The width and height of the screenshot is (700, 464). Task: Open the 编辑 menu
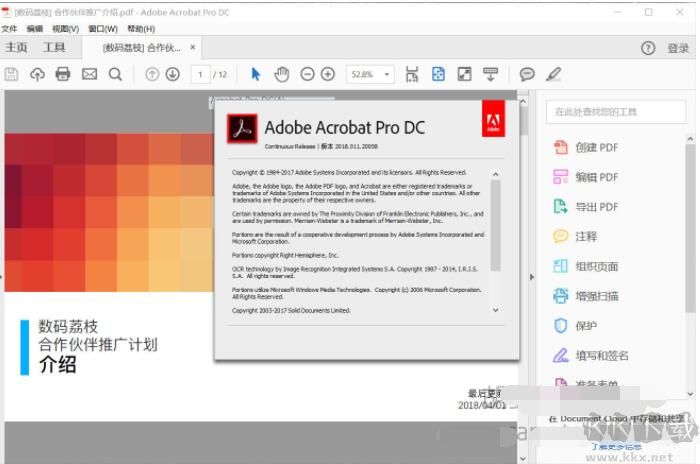pyautogui.click(x=35, y=29)
